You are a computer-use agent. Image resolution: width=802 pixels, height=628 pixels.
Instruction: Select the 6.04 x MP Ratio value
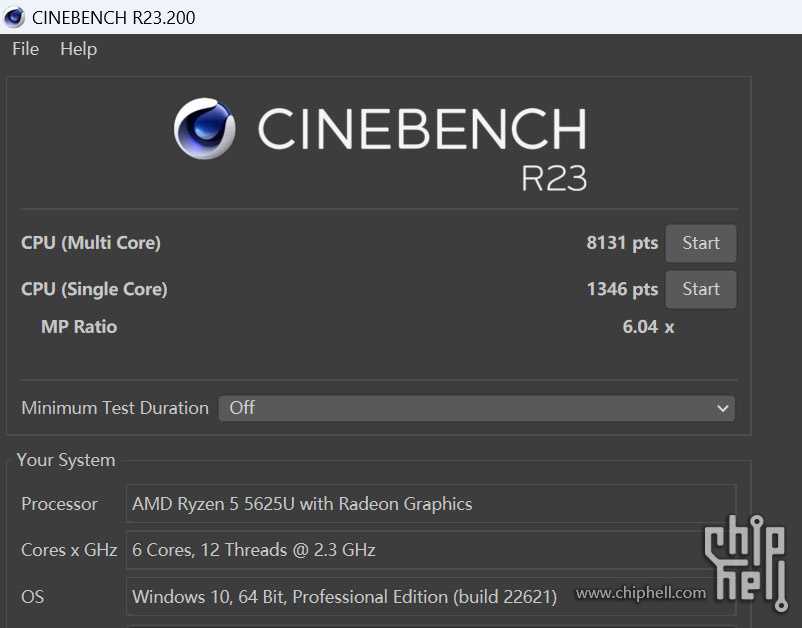pyautogui.click(x=648, y=327)
